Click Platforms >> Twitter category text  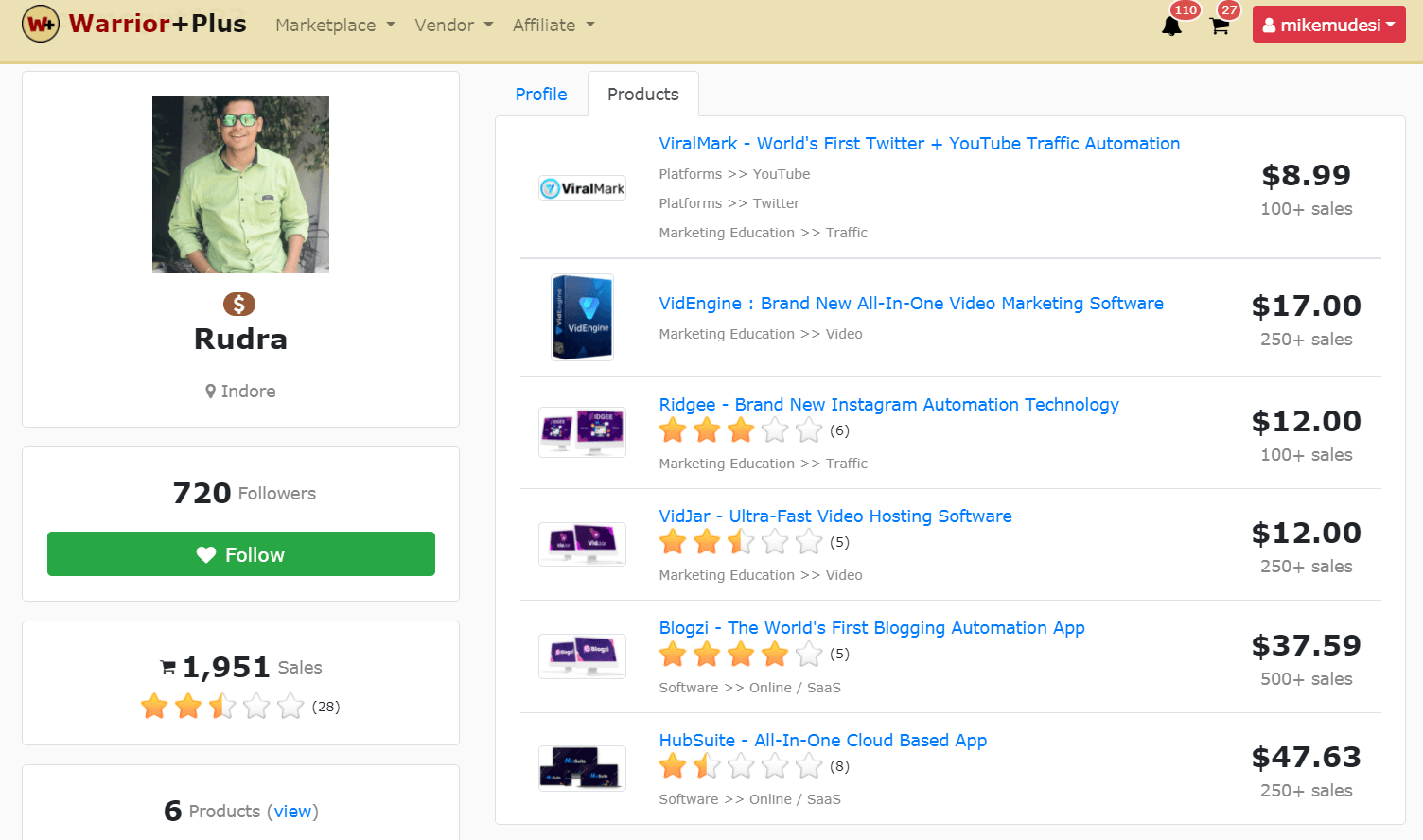coord(729,203)
